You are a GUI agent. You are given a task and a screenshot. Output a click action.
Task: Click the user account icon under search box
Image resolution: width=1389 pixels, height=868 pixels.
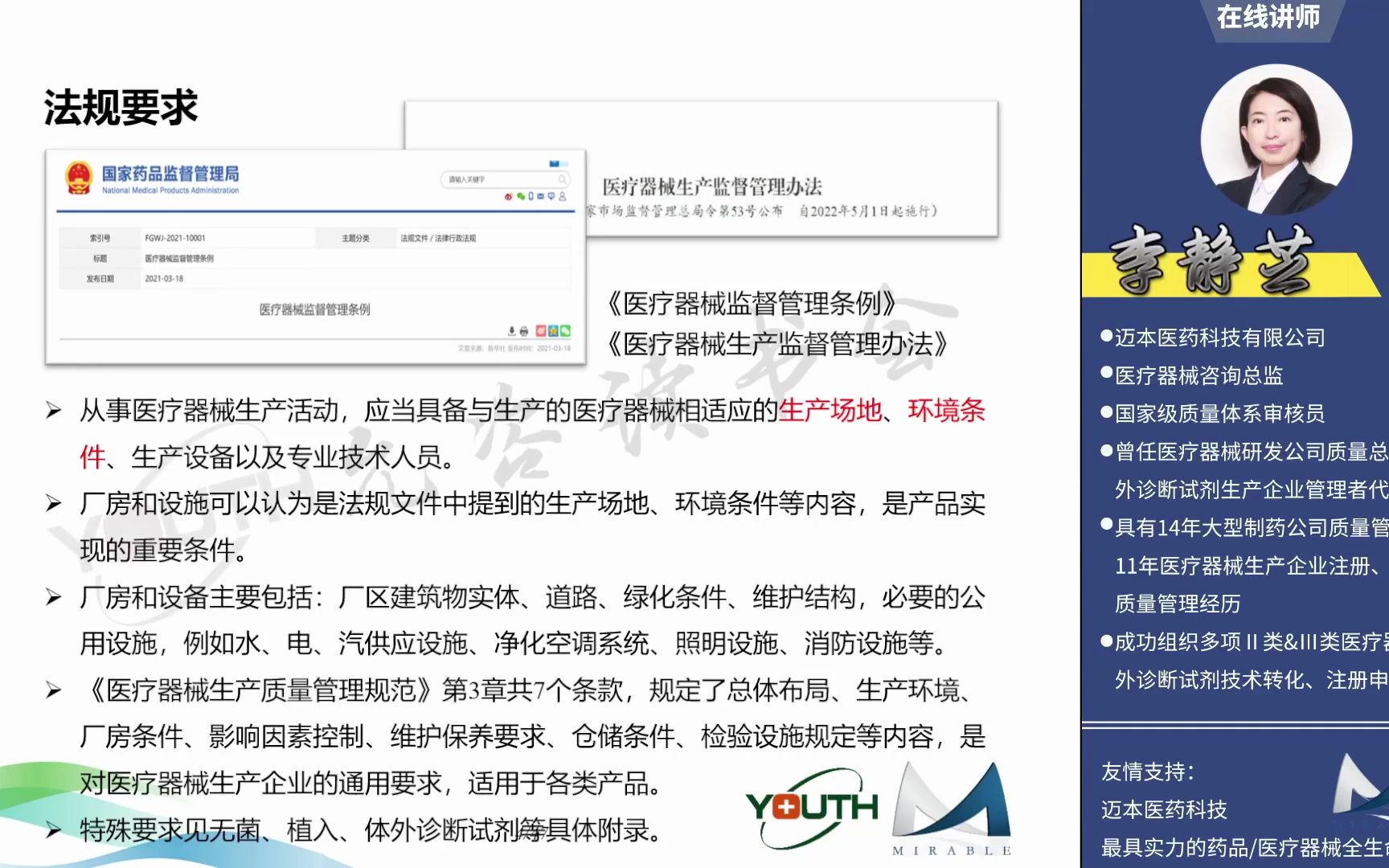click(562, 196)
